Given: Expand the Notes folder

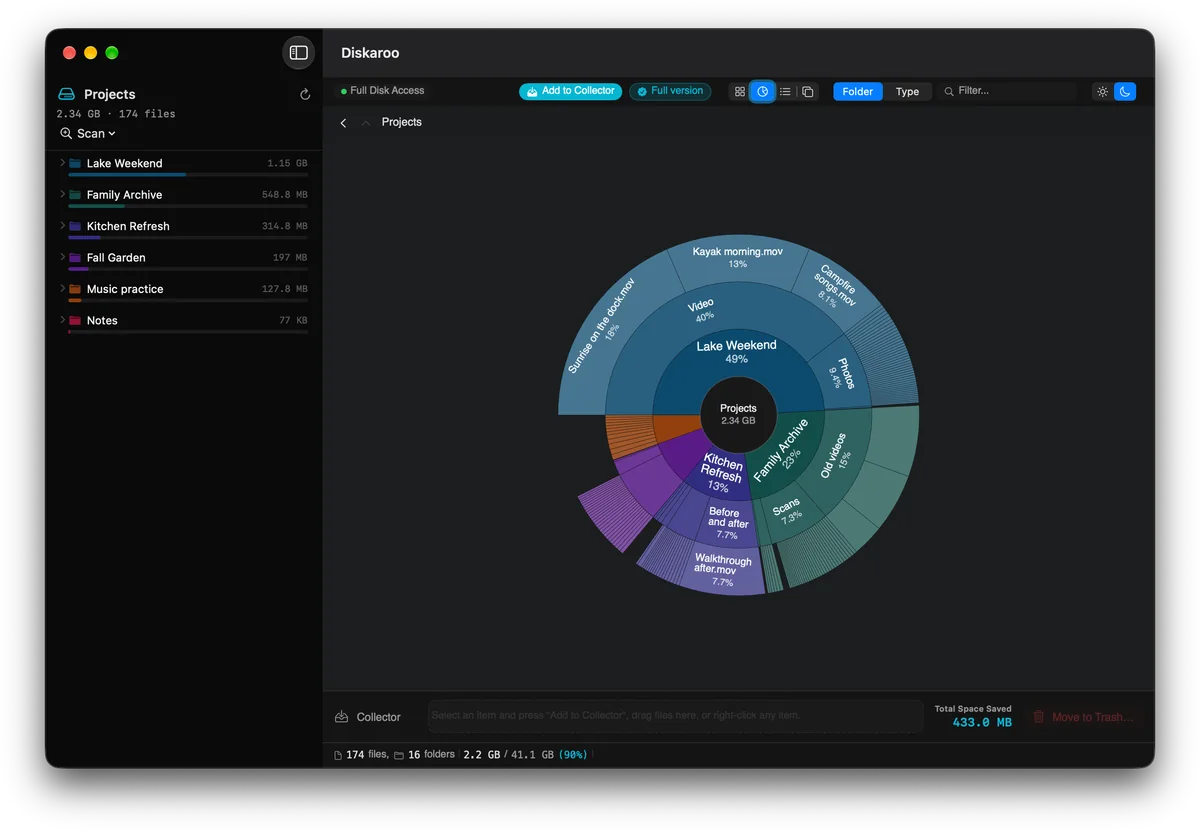Looking at the screenshot, I should 62,321.
